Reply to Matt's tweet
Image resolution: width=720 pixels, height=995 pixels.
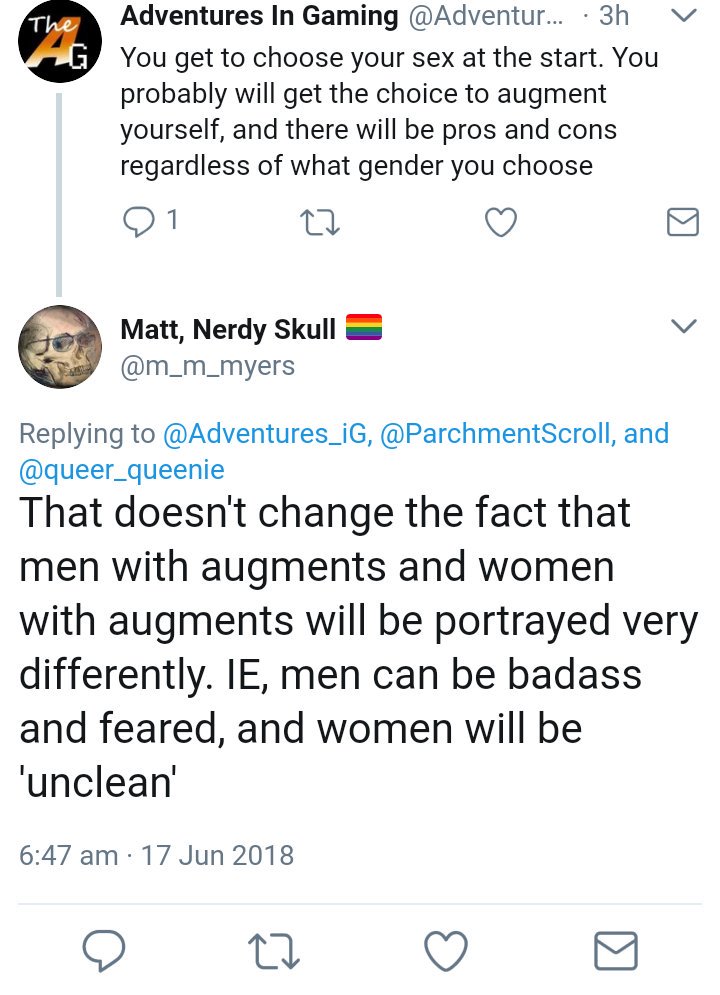tap(104, 950)
